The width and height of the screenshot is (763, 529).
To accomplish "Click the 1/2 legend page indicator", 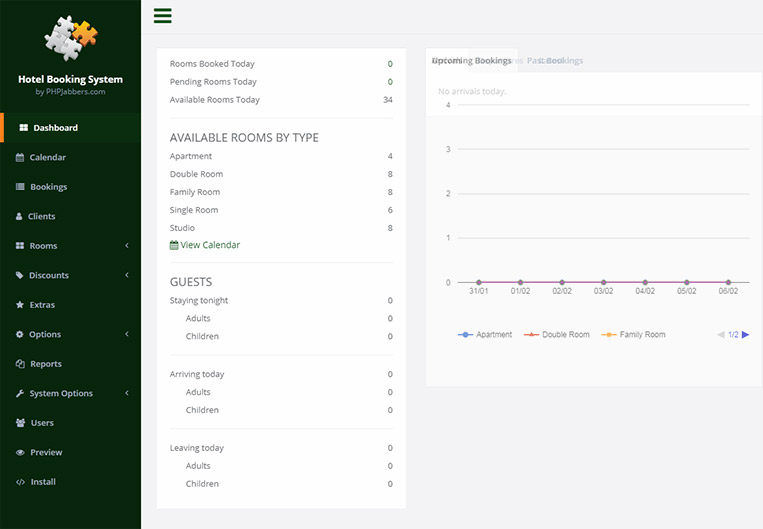I will click(733, 334).
